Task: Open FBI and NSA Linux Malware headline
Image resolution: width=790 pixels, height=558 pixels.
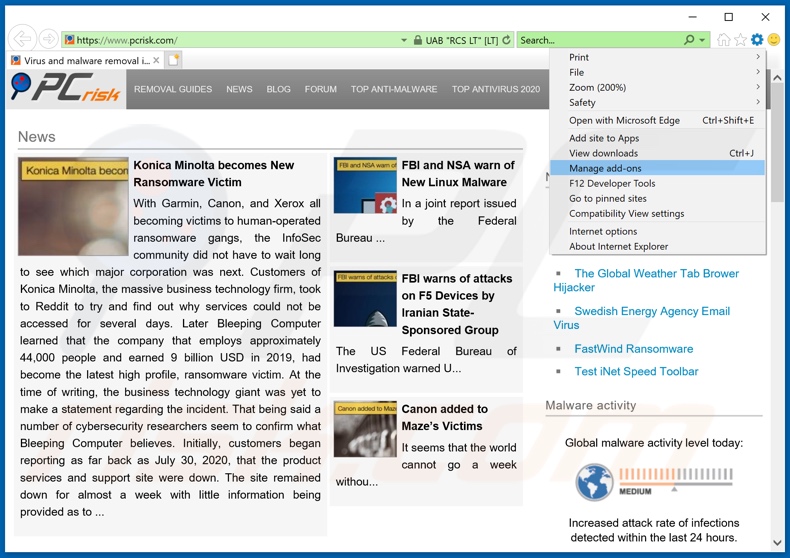Action: pyautogui.click(x=458, y=174)
